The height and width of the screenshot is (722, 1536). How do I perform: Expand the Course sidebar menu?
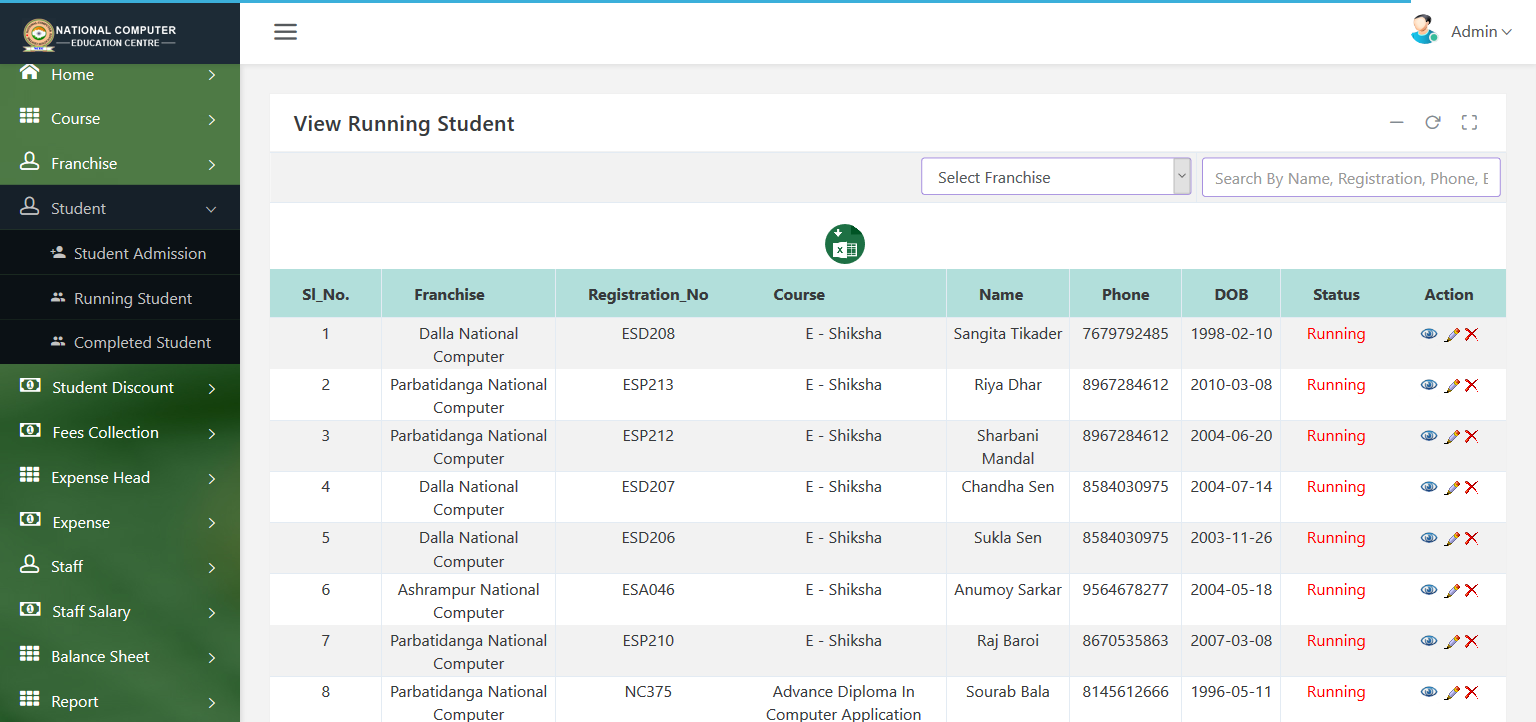[120, 119]
